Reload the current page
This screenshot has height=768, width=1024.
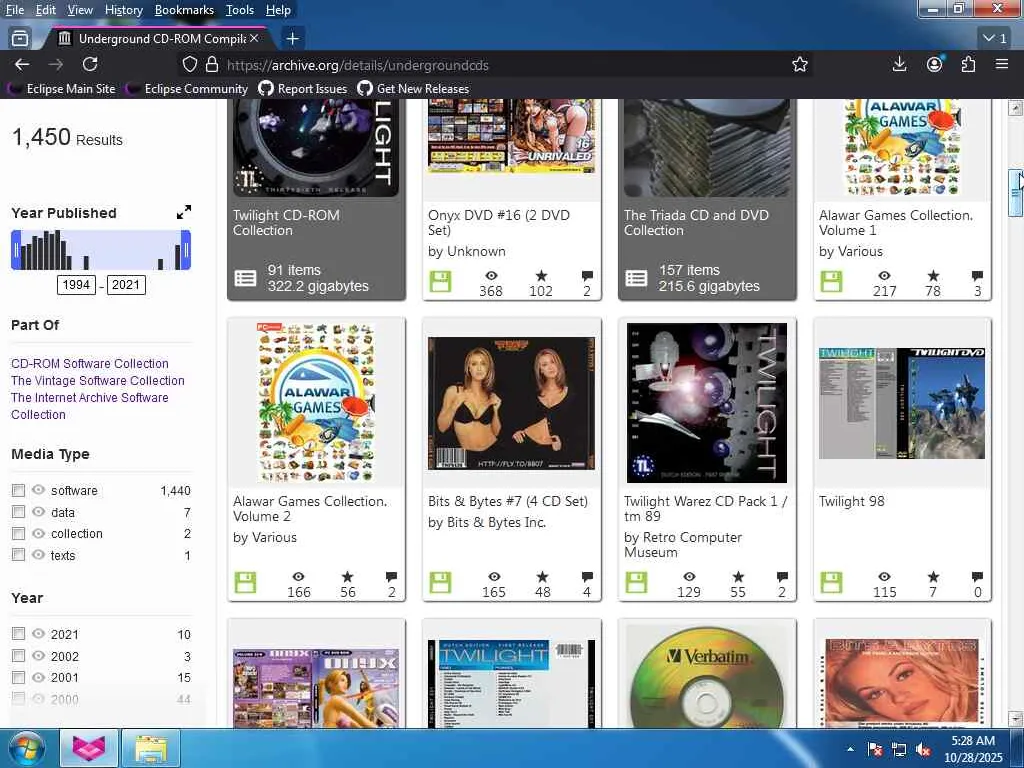point(89,64)
